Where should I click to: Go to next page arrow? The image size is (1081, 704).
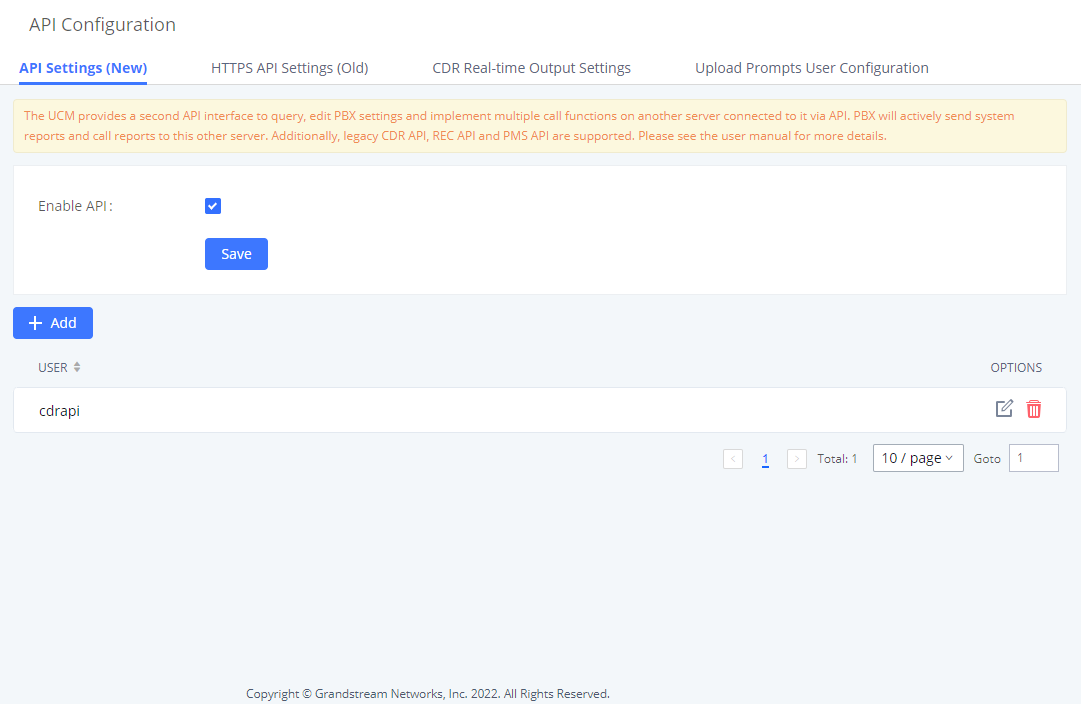(797, 459)
